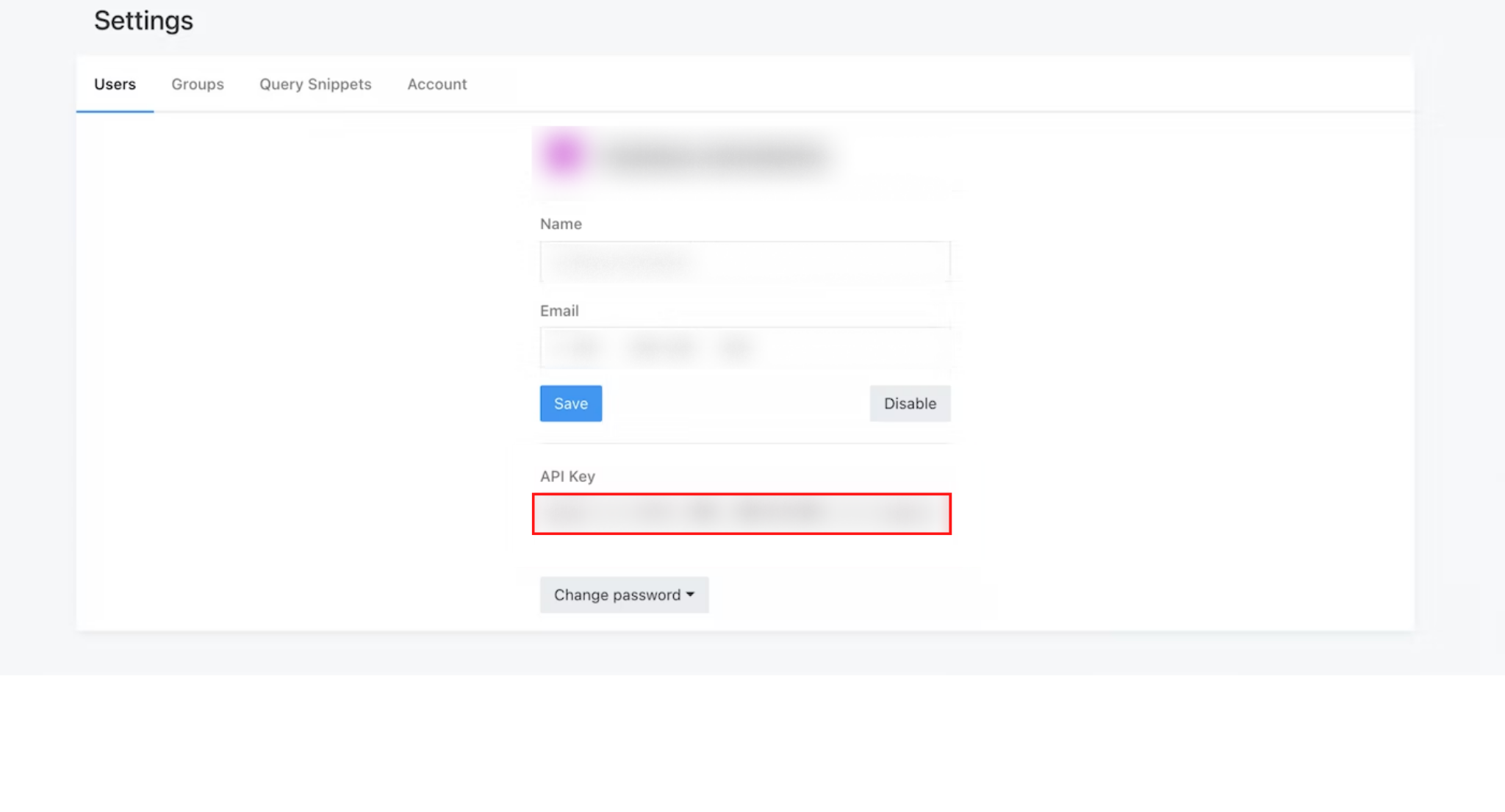Go to the Query Snippets tab
Viewport: 1505px width, 812px height.
pos(315,85)
